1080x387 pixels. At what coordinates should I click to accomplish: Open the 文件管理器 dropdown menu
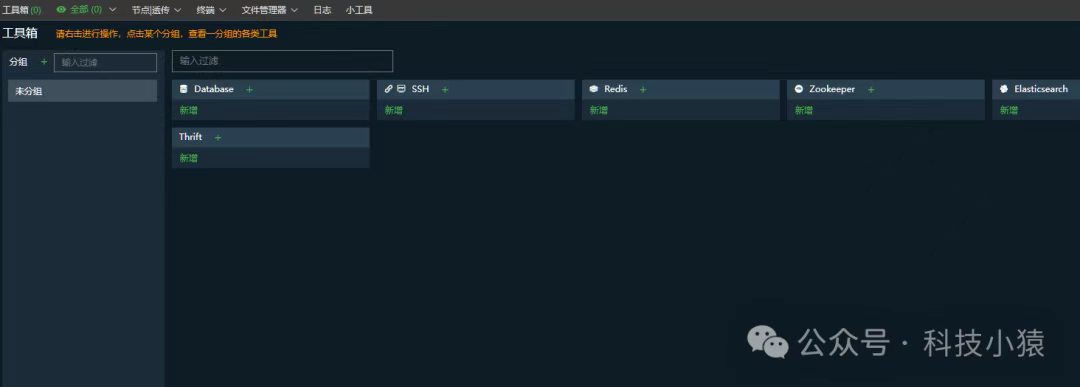(x=269, y=10)
